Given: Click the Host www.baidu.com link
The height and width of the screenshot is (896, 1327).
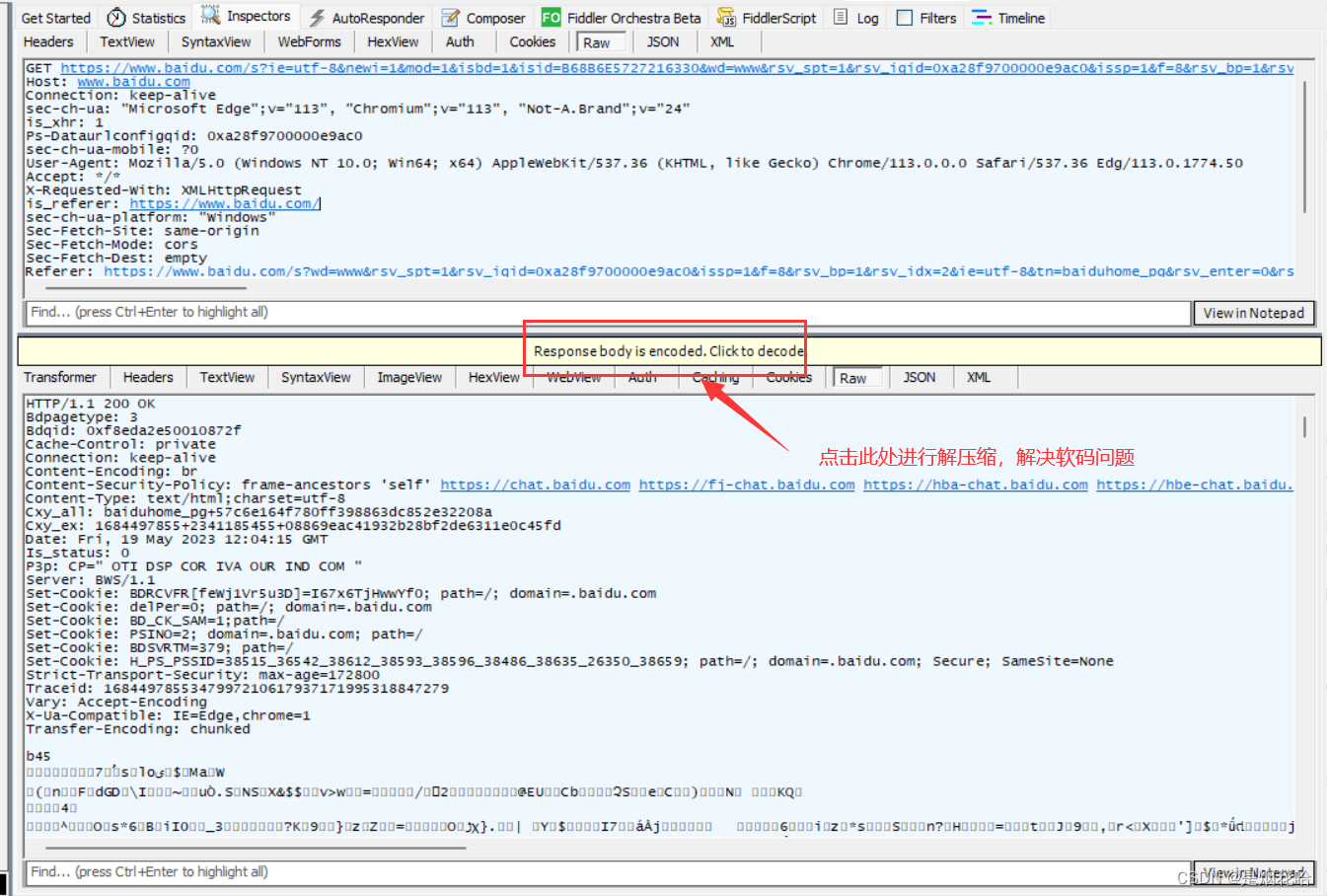Looking at the screenshot, I should (133, 82).
